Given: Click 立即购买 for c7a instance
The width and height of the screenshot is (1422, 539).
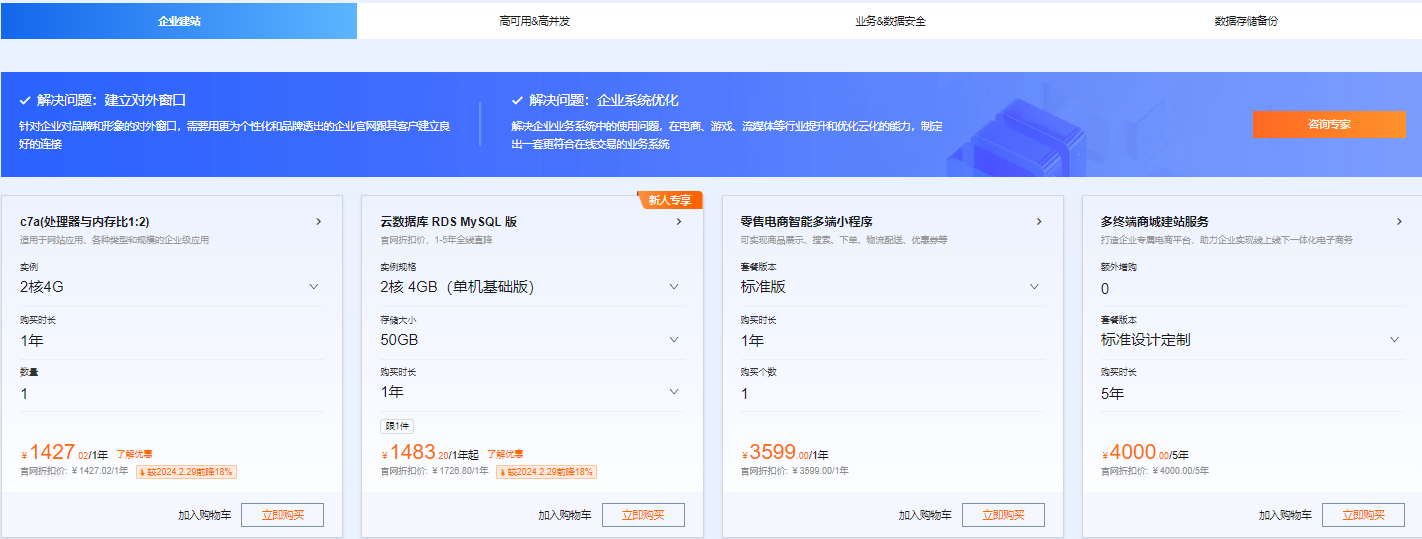Looking at the screenshot, I should point(283,515).
